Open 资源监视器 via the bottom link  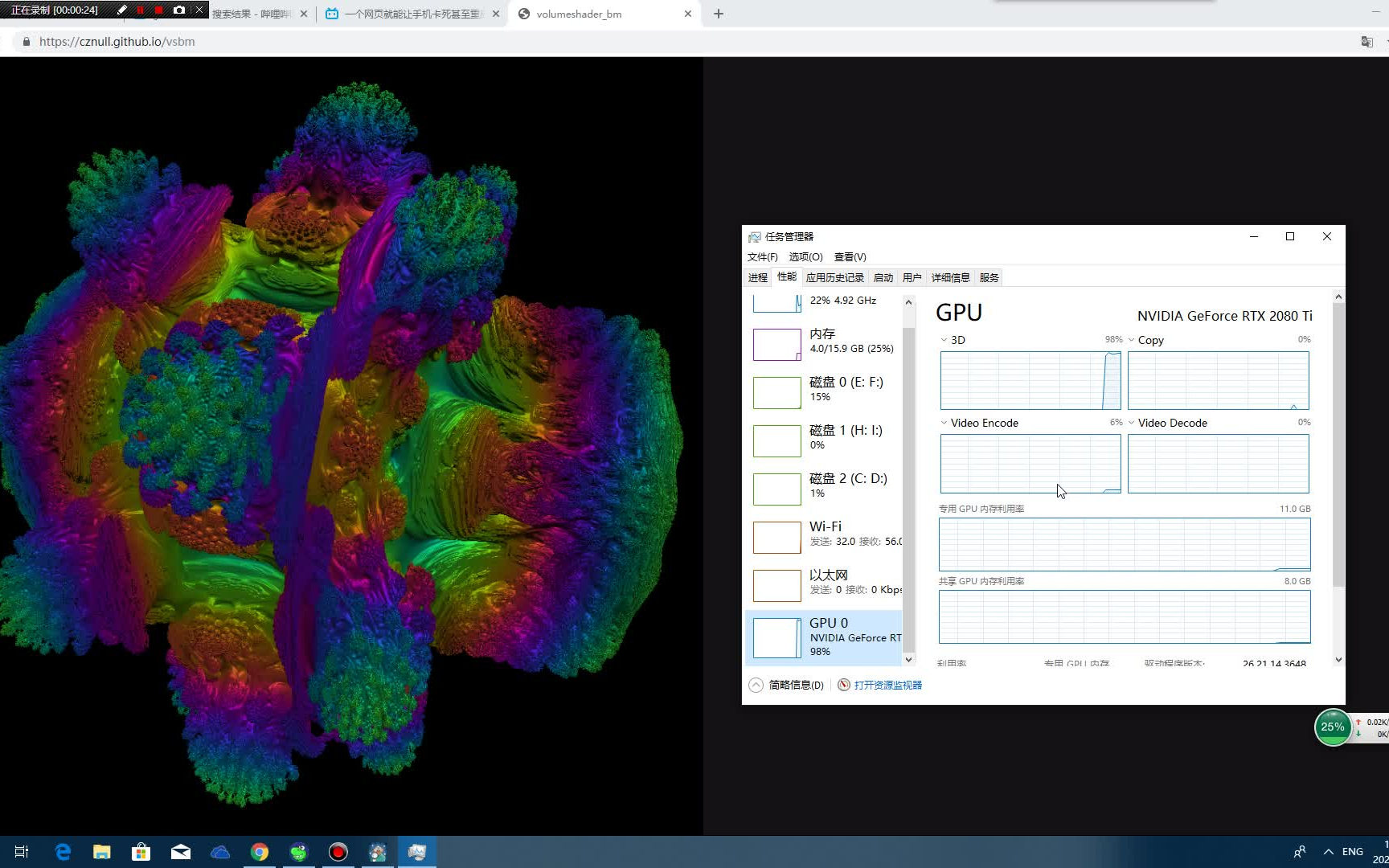pyautogui.click(x=887, y=685)
